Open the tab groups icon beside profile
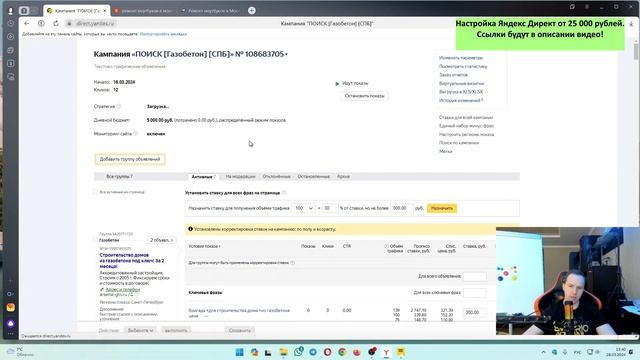The image size is (640, 360). point(24,11)
